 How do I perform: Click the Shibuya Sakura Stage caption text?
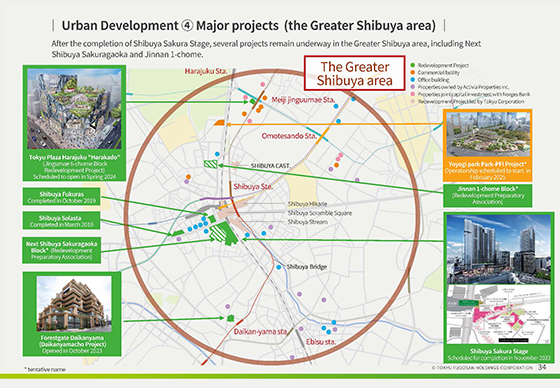pyautogui.click(x=499, y=354)
